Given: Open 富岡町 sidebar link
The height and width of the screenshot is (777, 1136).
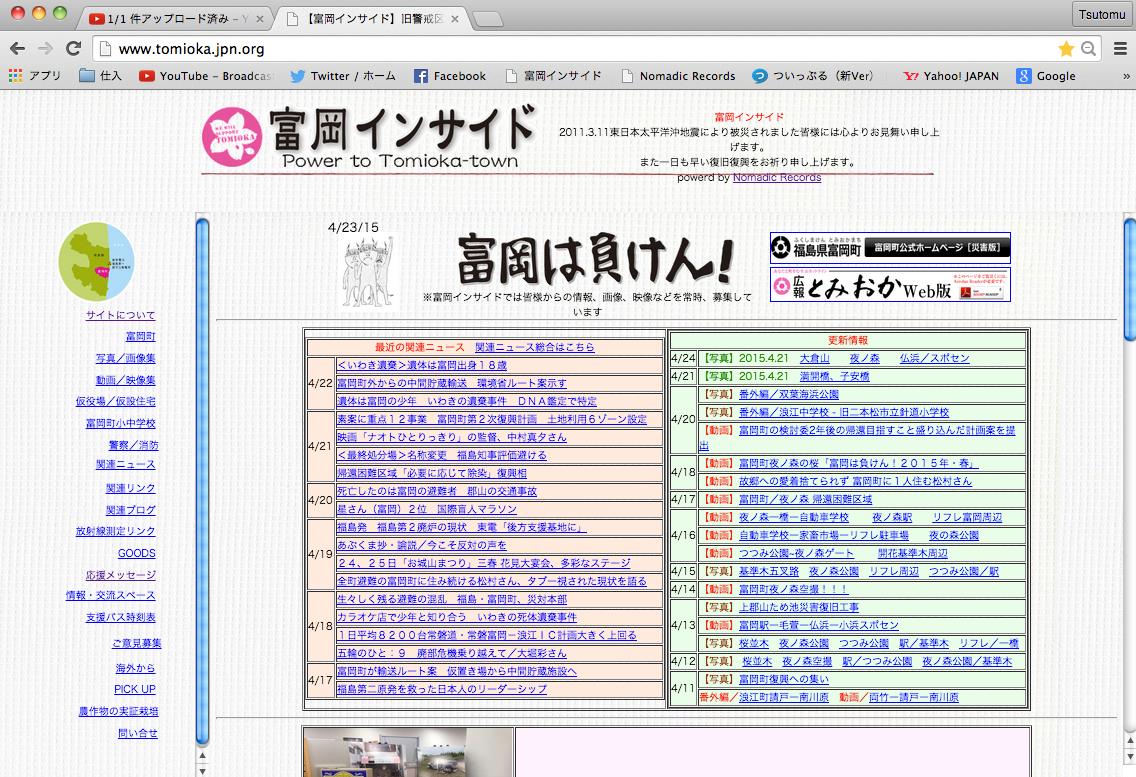Looking at the screenshot, I should pyautogui.click(x=141, y=336).
